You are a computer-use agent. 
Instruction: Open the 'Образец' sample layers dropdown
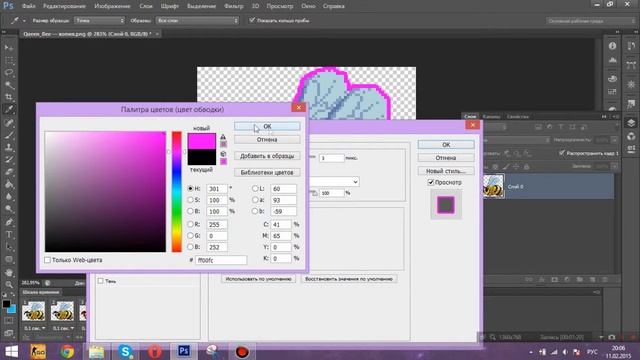click(197, 20)
